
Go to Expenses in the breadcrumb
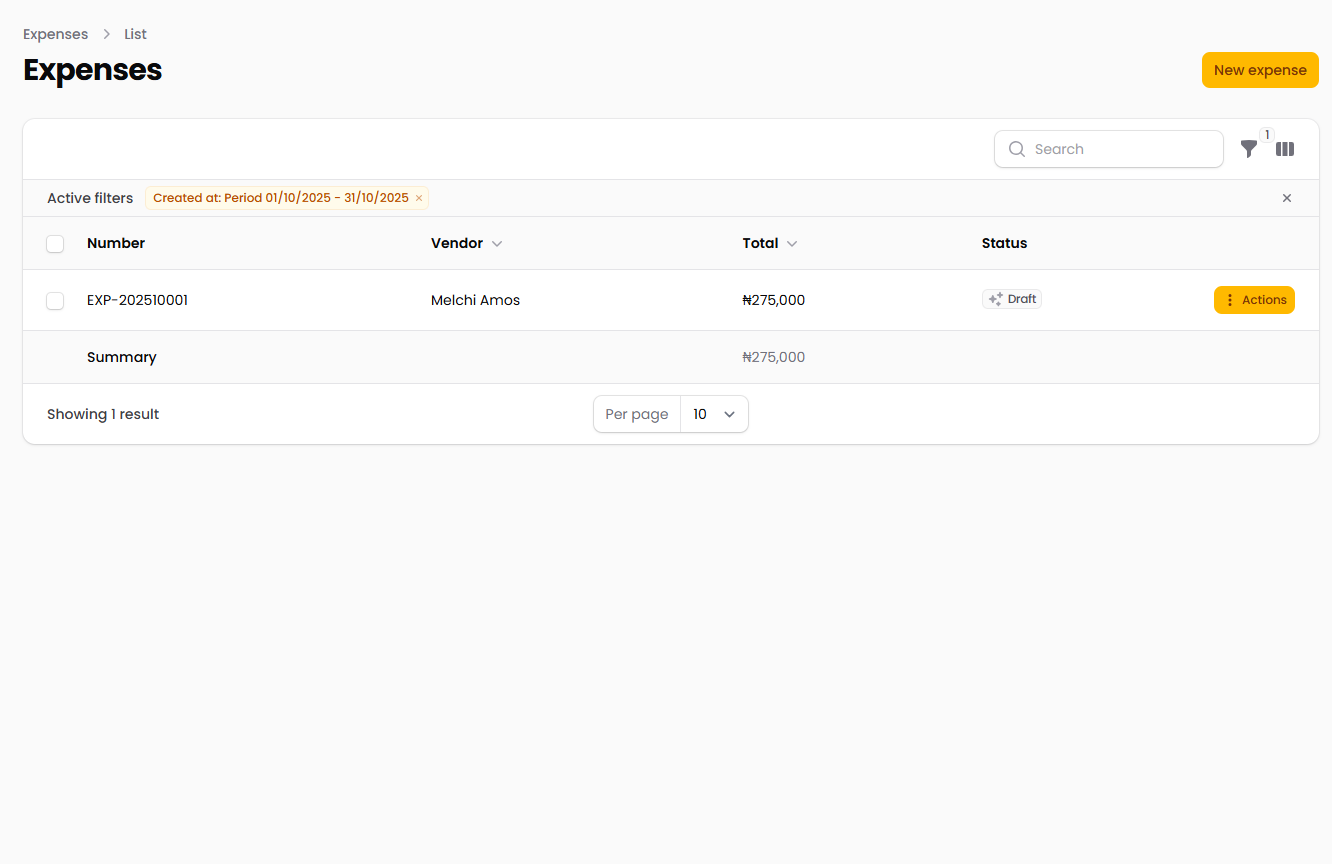[56, 34]
